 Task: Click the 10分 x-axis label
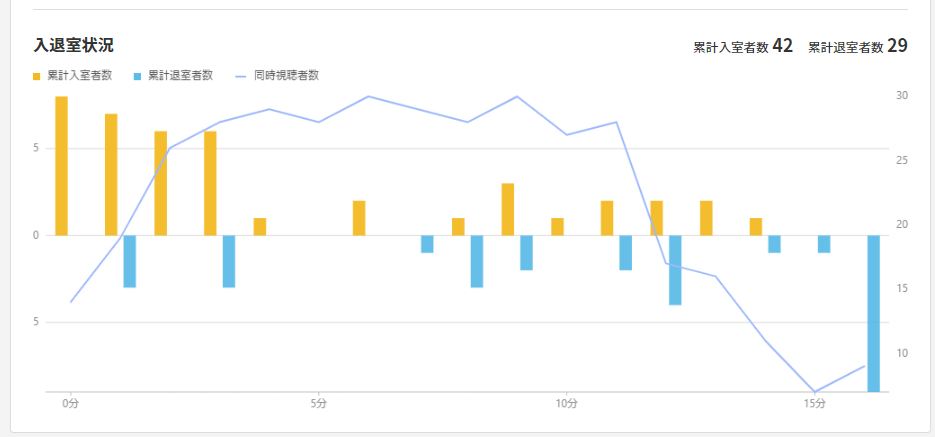pyautogui.click(x=566, y=403)
